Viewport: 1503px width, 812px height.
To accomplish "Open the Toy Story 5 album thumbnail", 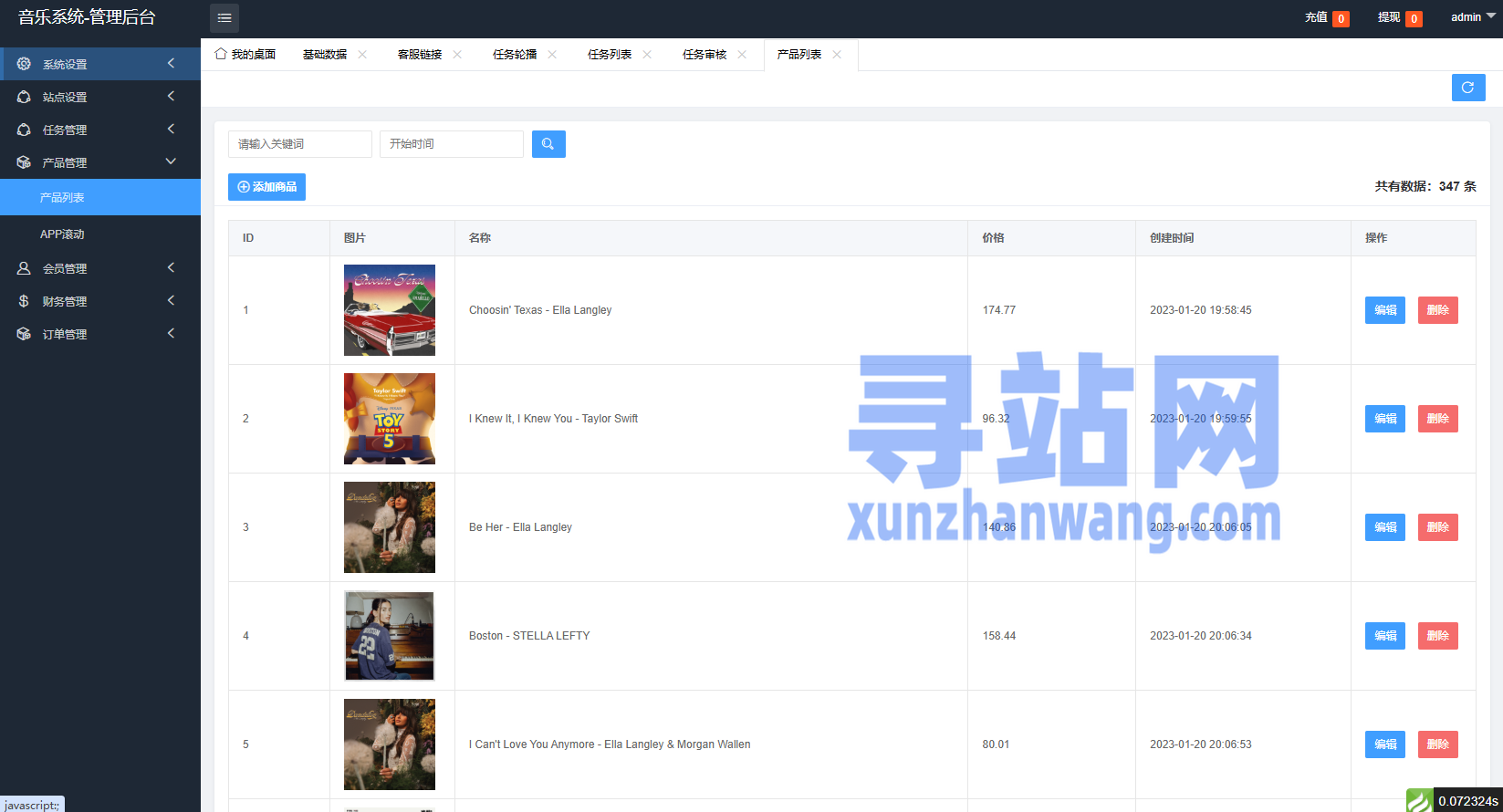I will 390,419.
